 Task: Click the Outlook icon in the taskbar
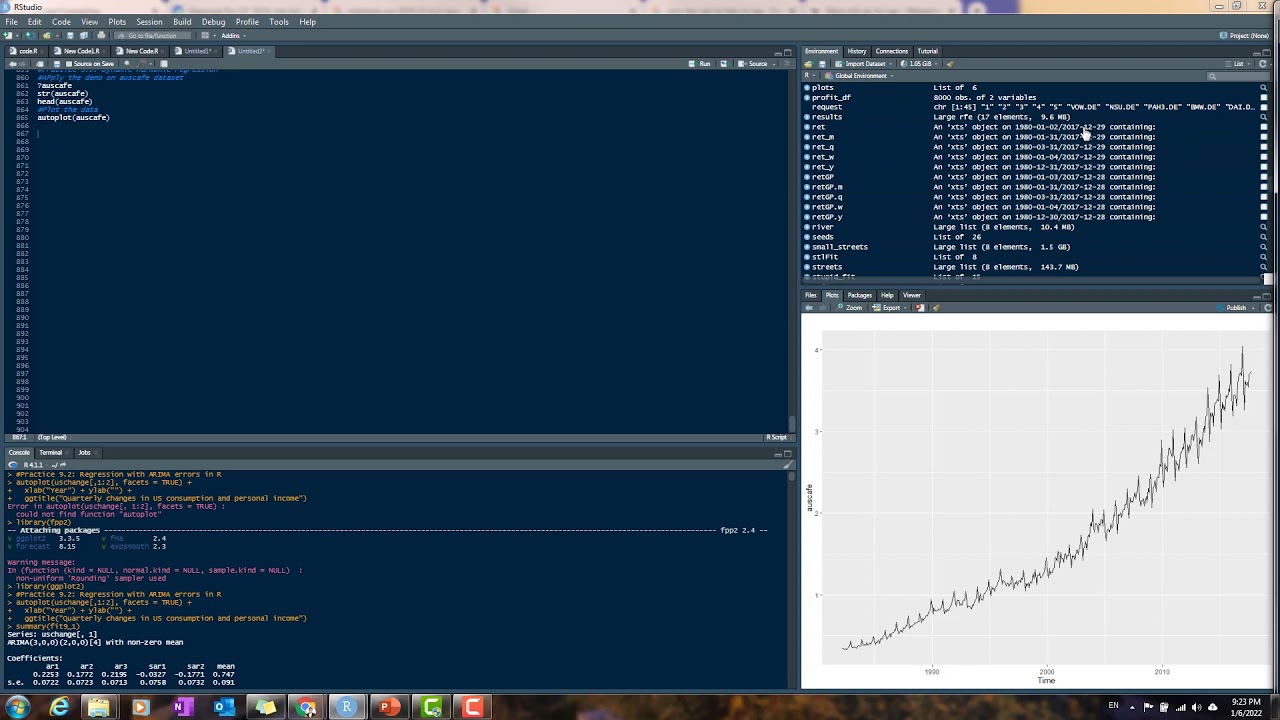[224, 708]
